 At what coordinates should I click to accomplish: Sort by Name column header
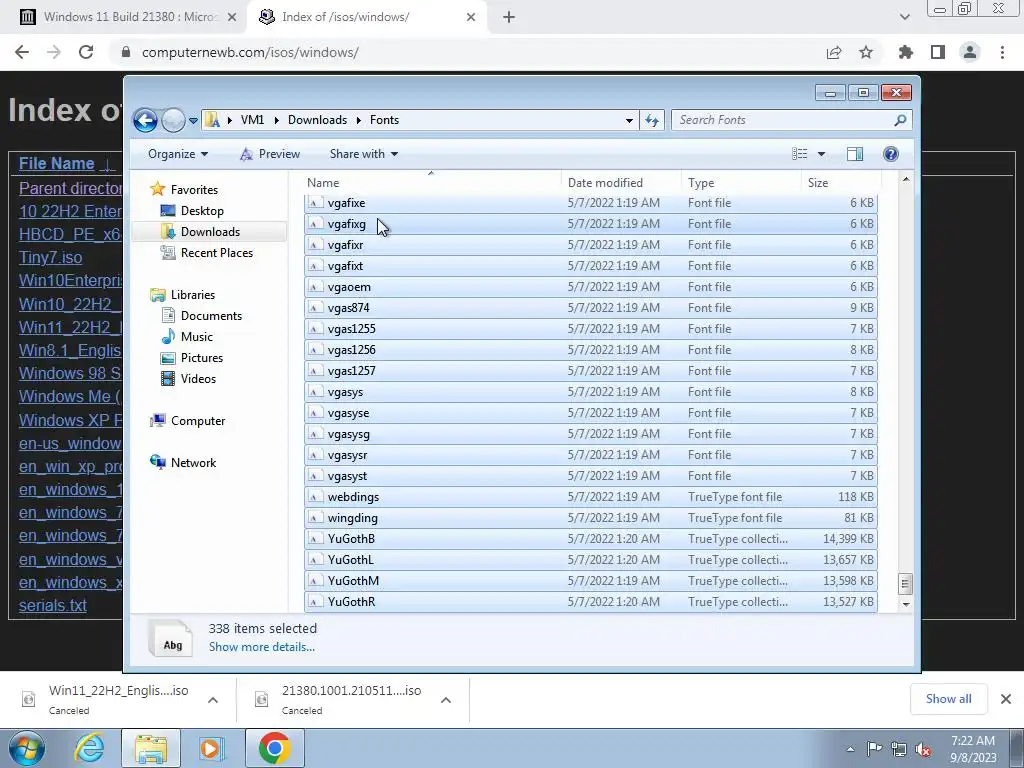(431, 183)
